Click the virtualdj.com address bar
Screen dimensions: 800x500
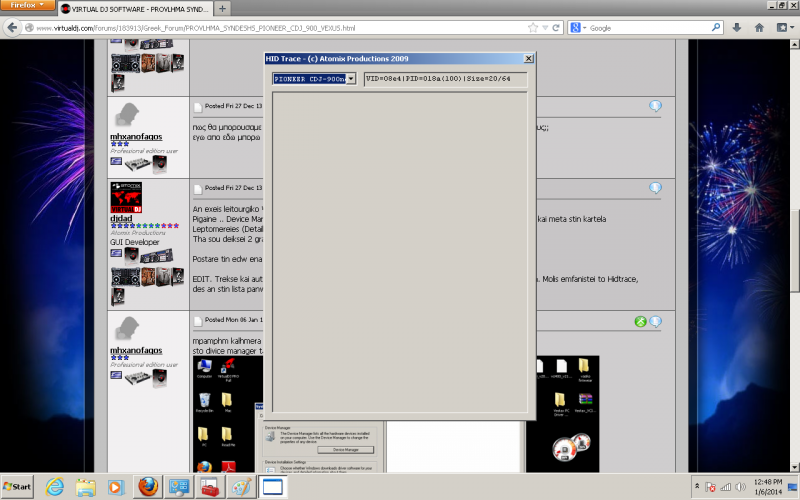(x=276, y=28)
